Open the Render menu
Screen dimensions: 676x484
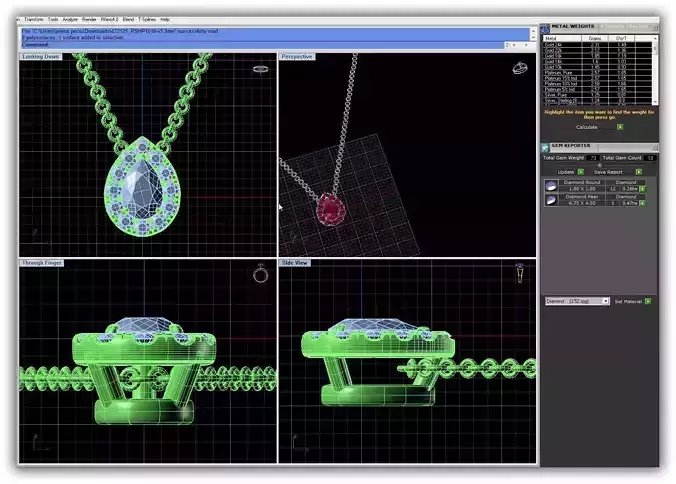[89, 20]
